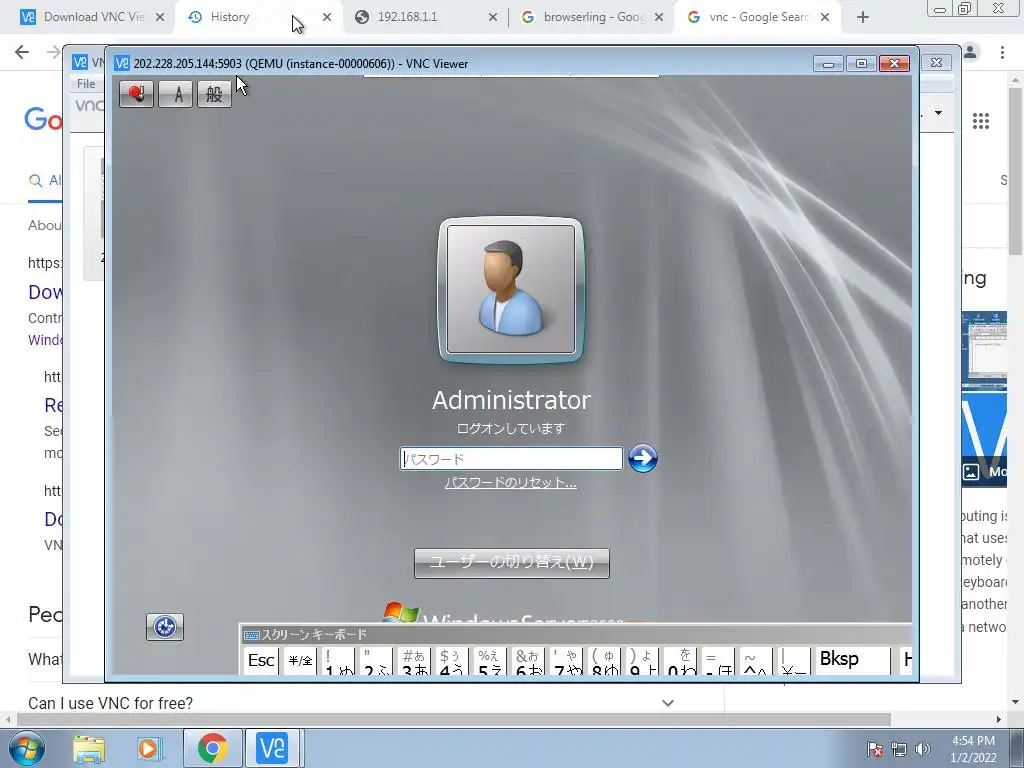Click the red IME toolbar icon in VNC session

coord(136,94)
